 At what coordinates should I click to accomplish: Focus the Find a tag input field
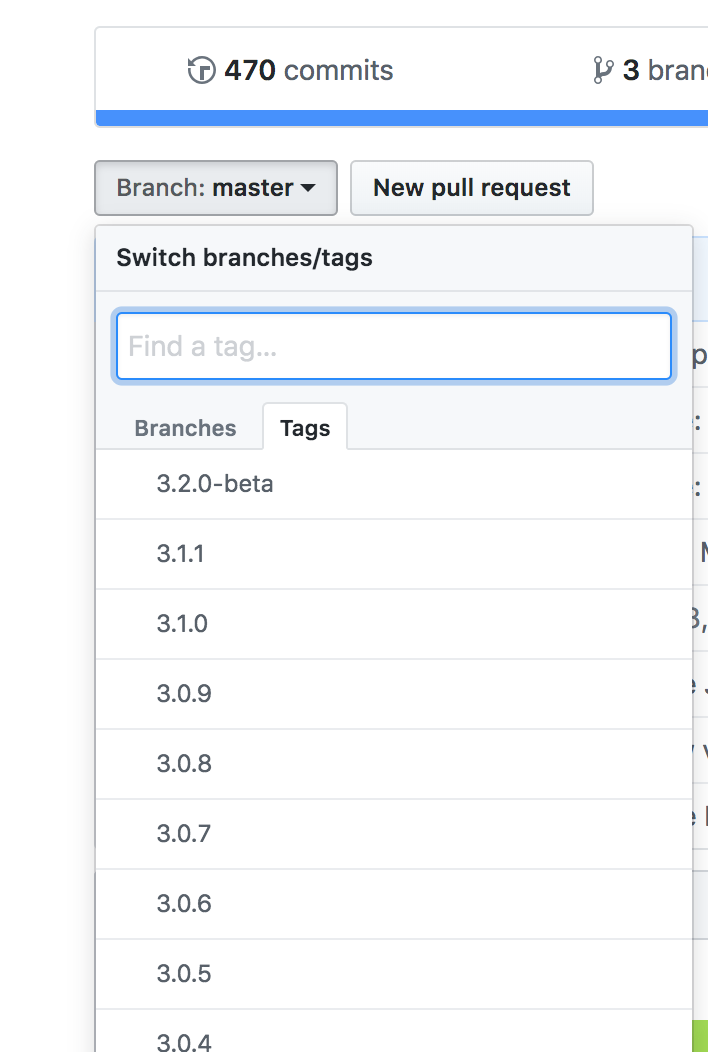tap(393, 347)
